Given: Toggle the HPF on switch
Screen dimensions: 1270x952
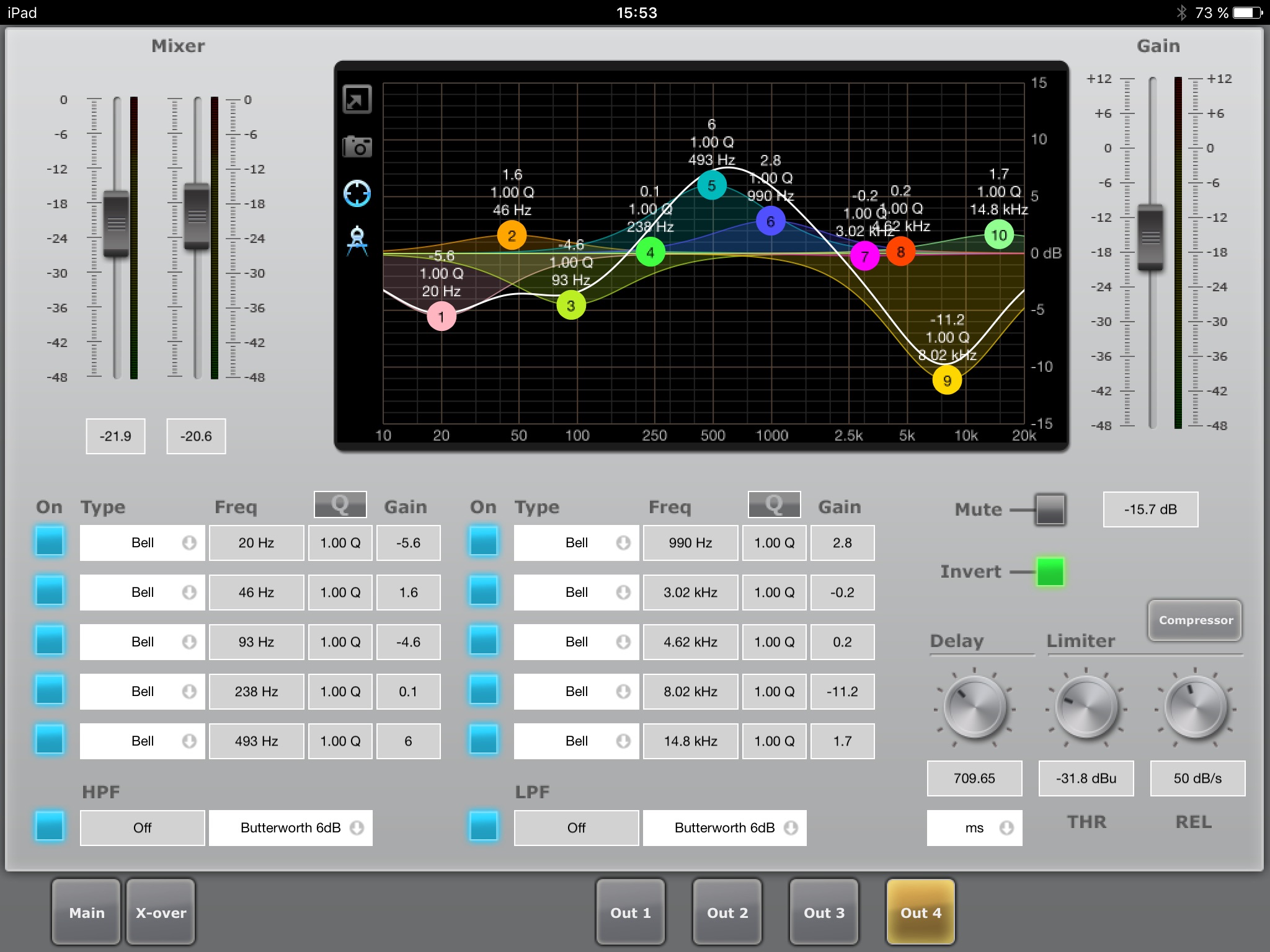Looking at the screenshot, I should click(x=50, y=827).
